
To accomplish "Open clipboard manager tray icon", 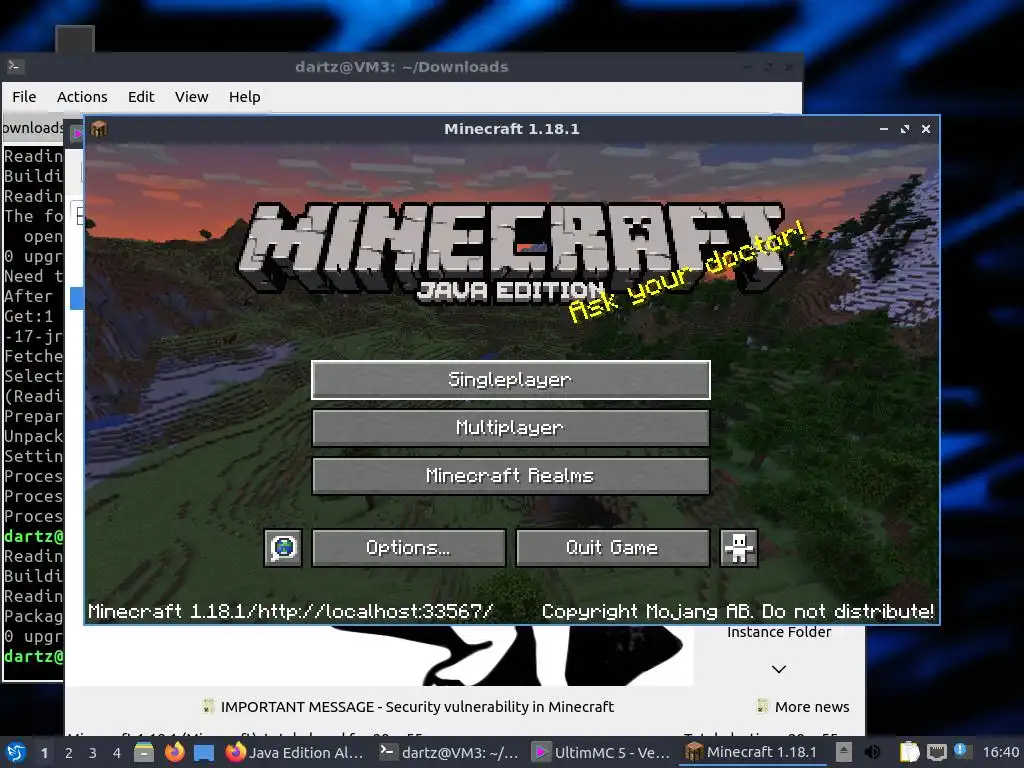I will coord(909,752).
